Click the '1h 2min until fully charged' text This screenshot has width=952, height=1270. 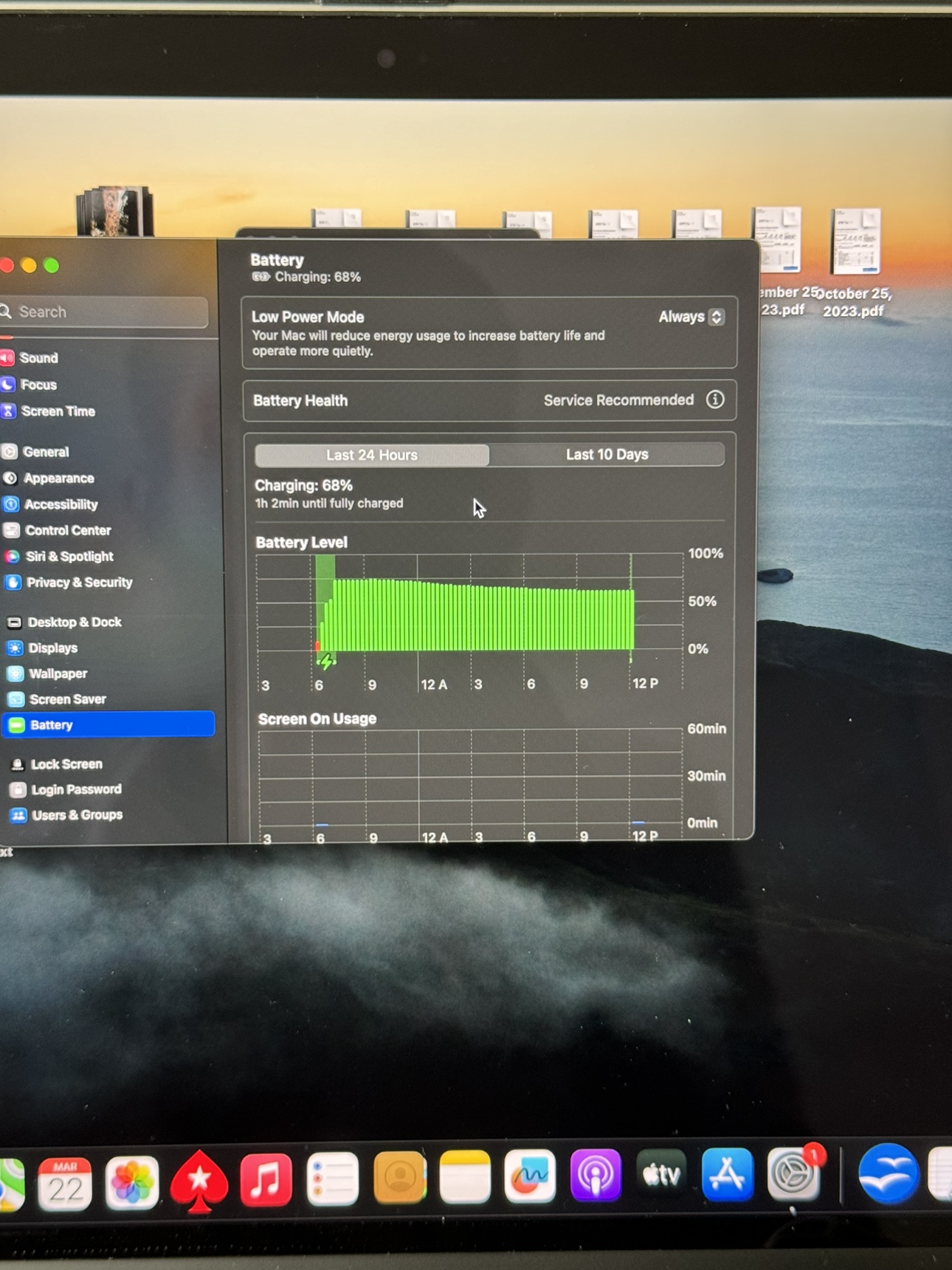click(x=329, y=504)
